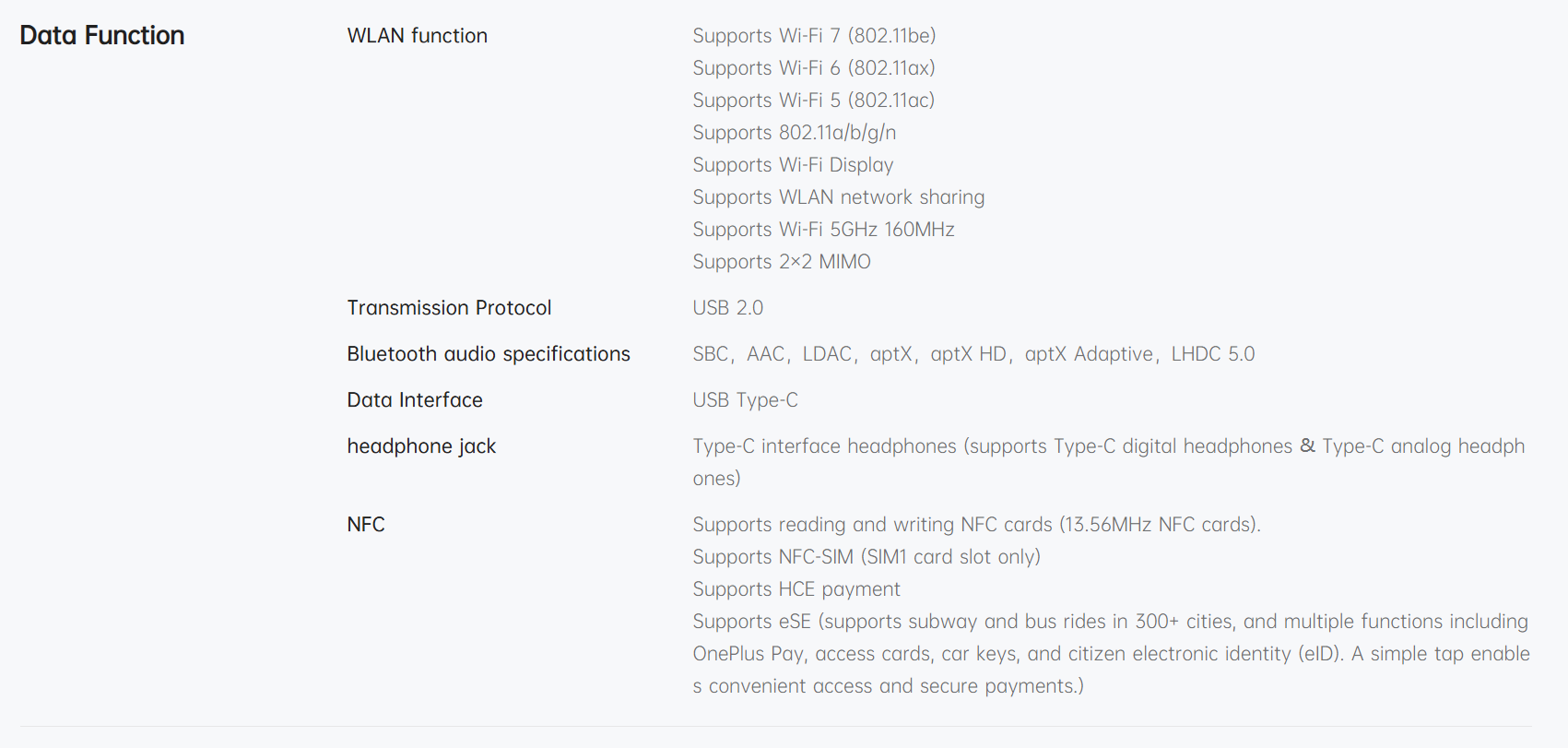Click the Supports Wi-Fi 5GHz 160MHz line

(823, 230)
